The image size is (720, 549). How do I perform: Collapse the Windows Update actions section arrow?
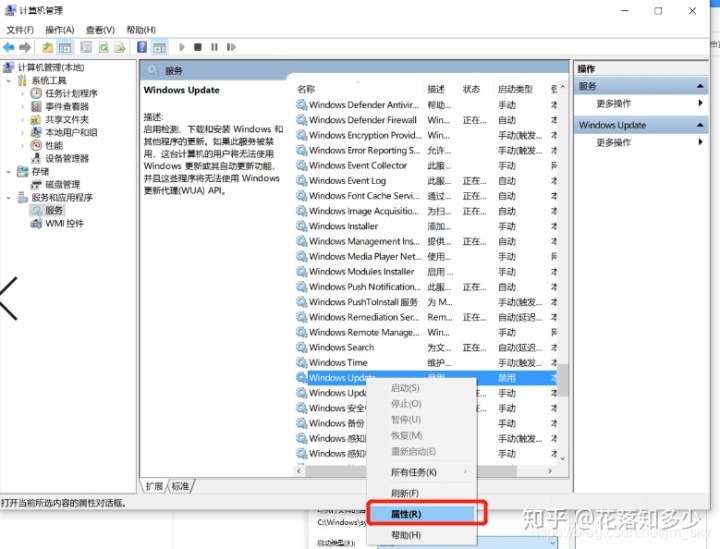(x=700, y=125)
